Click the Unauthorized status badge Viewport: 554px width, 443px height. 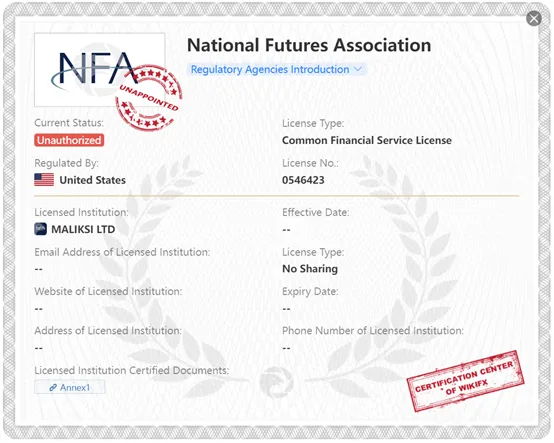point(69,140)
